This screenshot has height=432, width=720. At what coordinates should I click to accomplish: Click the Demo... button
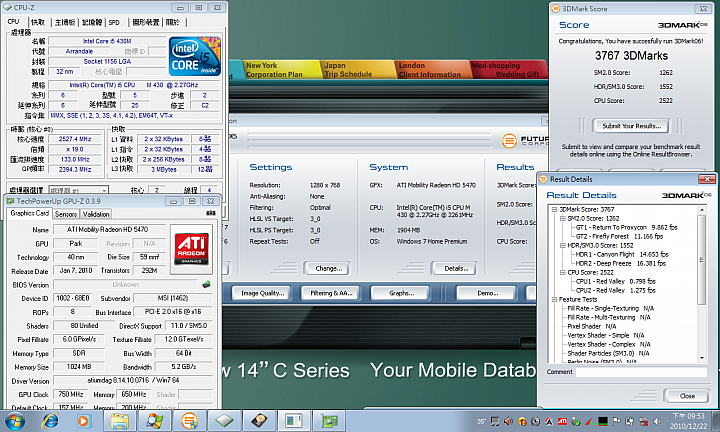(x=488, y=293)
